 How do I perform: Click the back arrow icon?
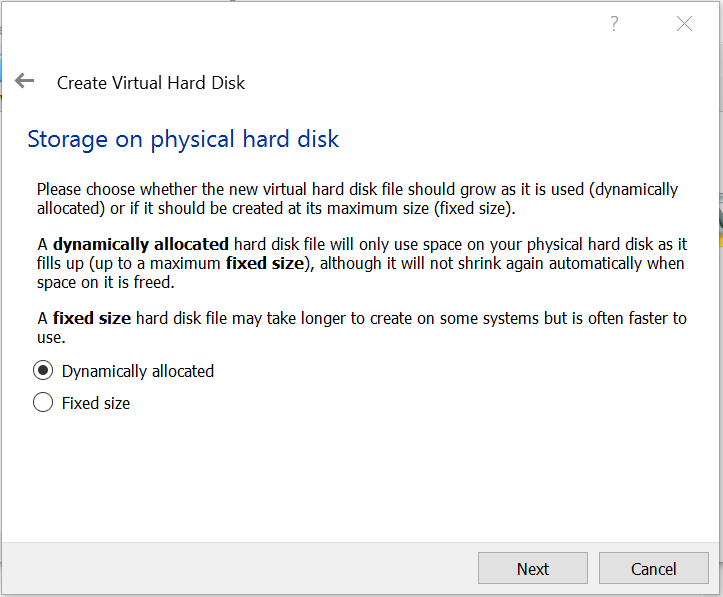click(25, 82)
